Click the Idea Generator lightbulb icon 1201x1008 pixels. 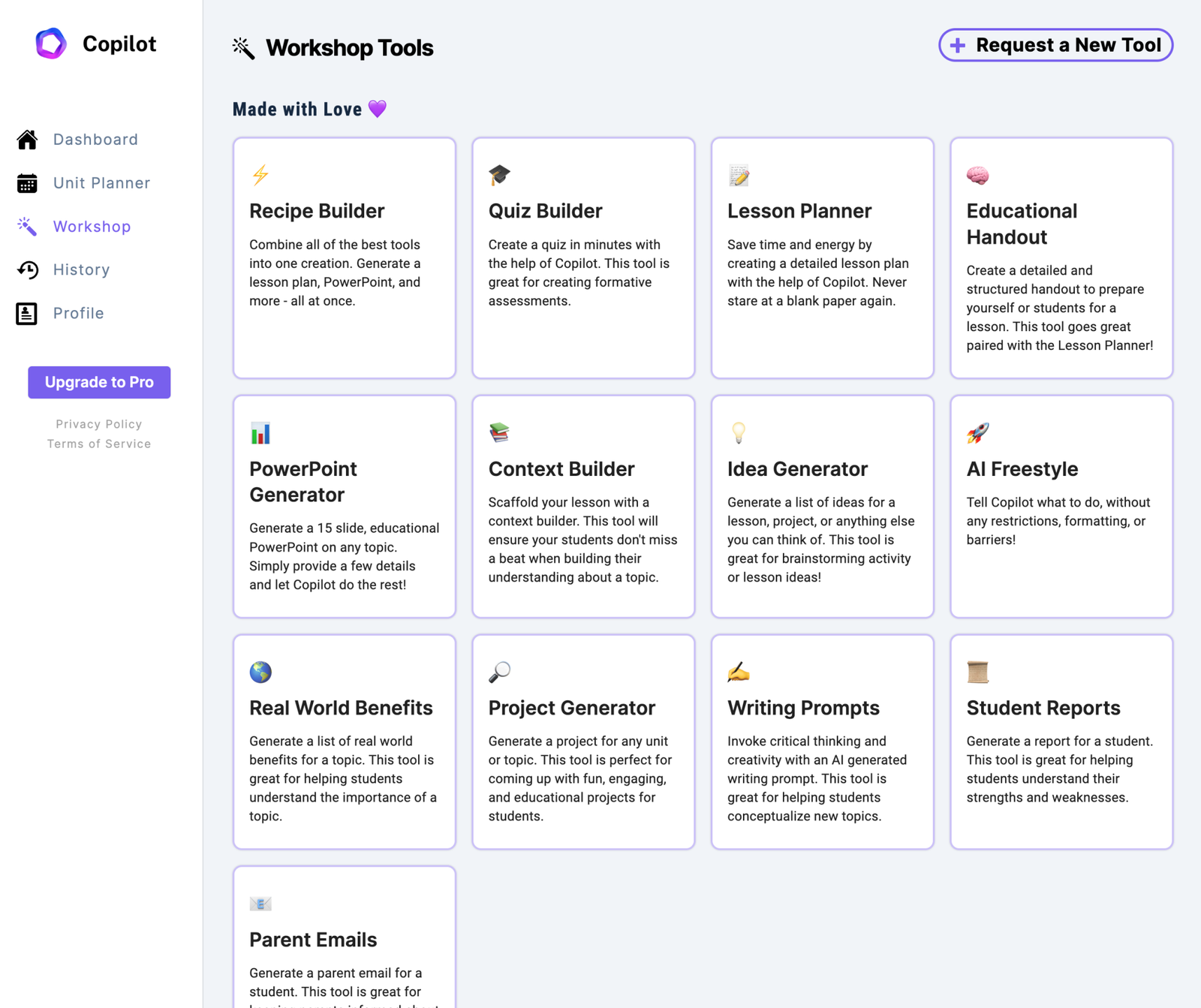739,433
